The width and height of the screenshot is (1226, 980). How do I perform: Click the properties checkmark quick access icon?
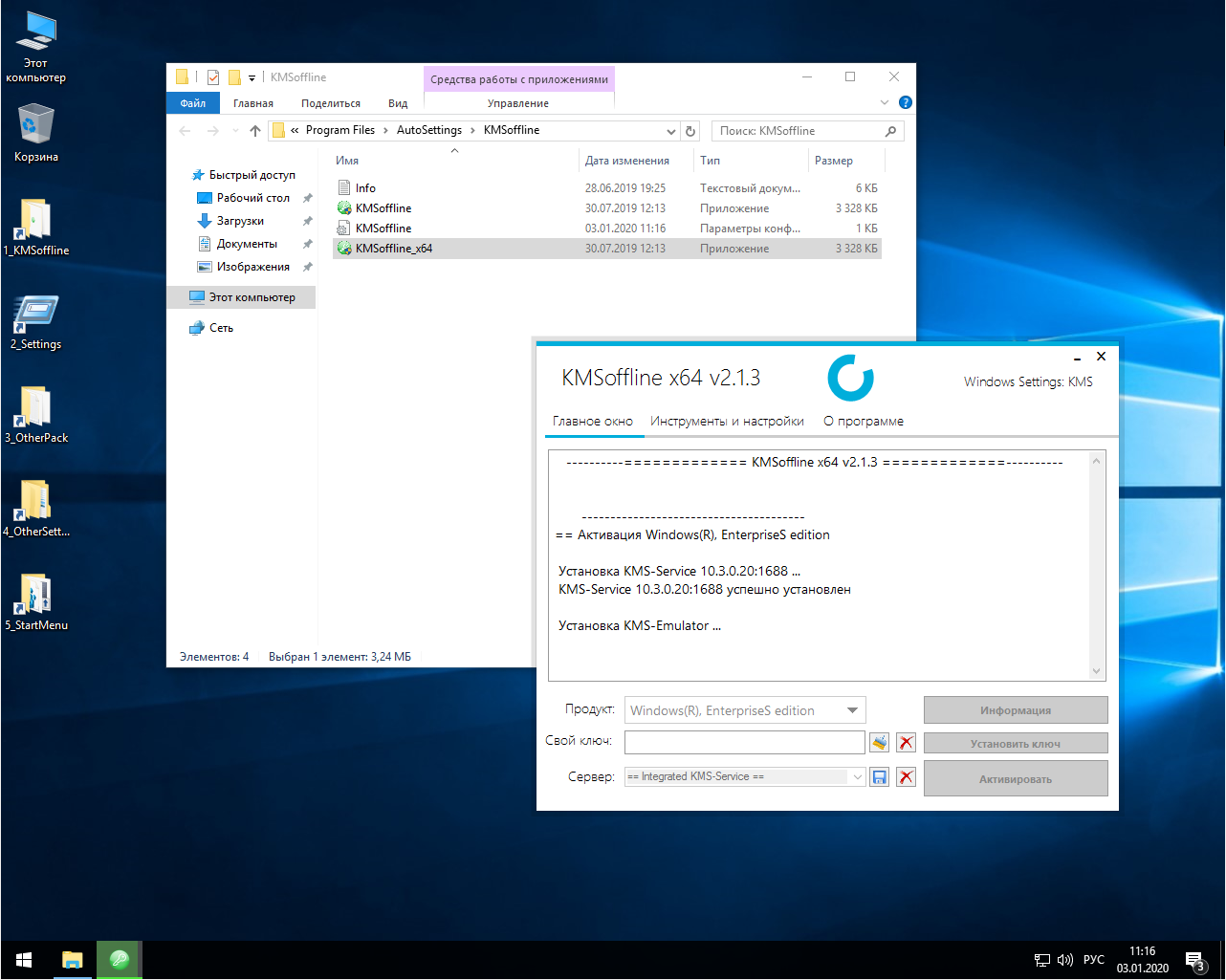tap(212, 77)
